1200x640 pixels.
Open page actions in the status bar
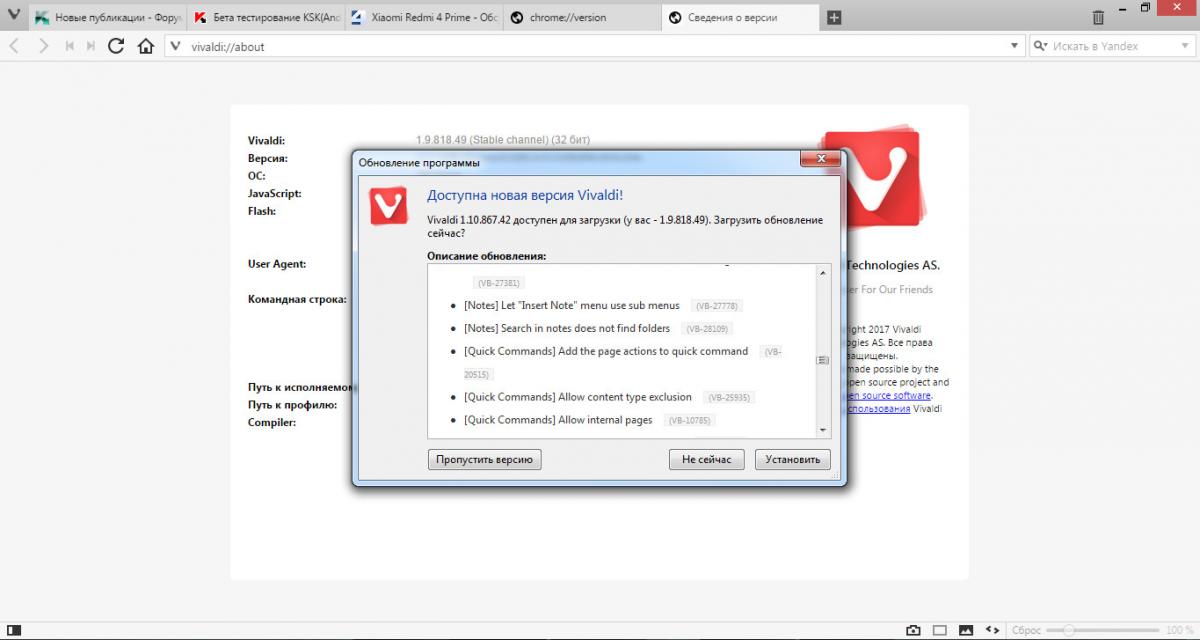(992, 630)
